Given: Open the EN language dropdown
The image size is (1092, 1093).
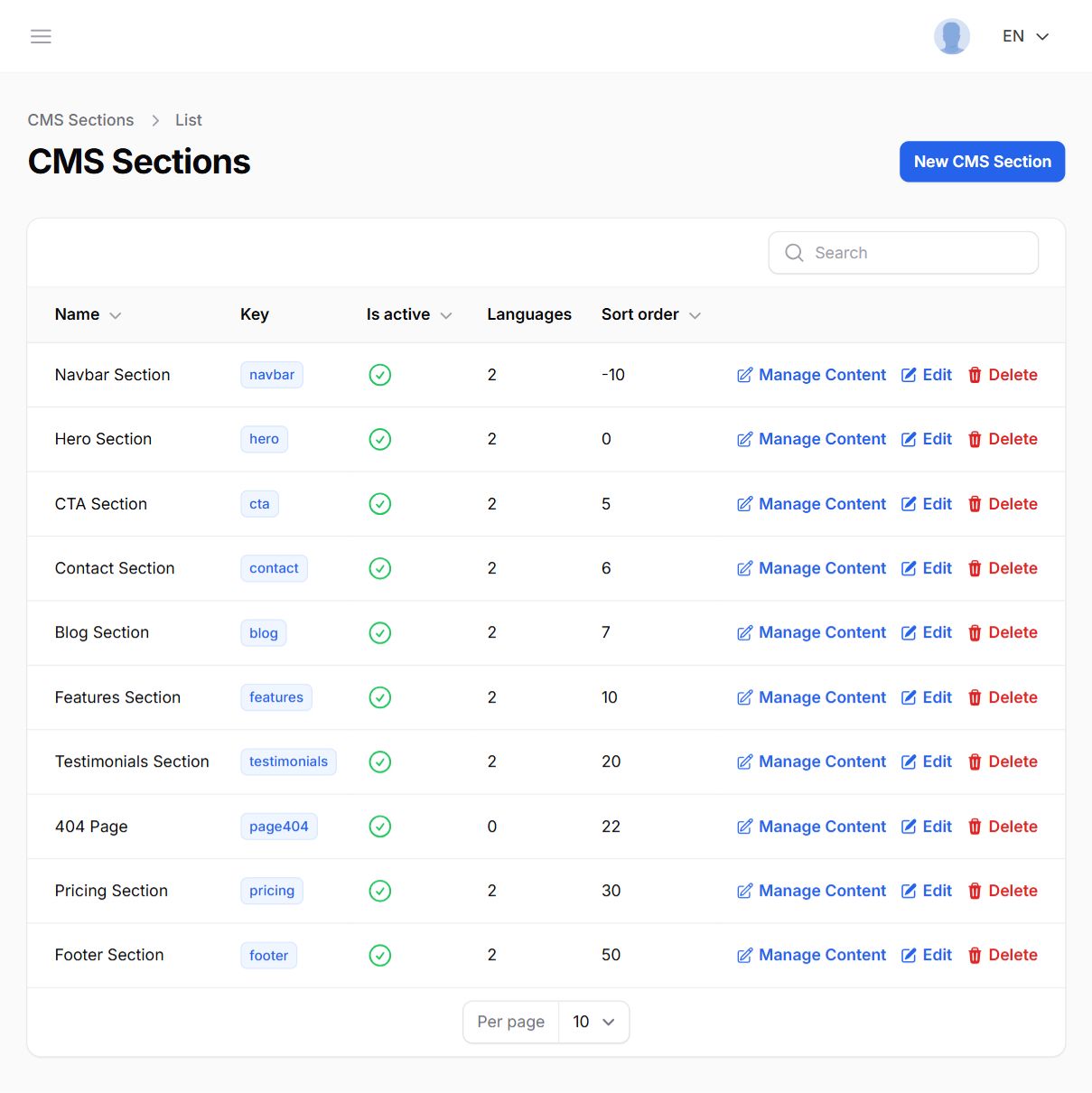Looking at the screenshot, I should (x=1025, y=36).
